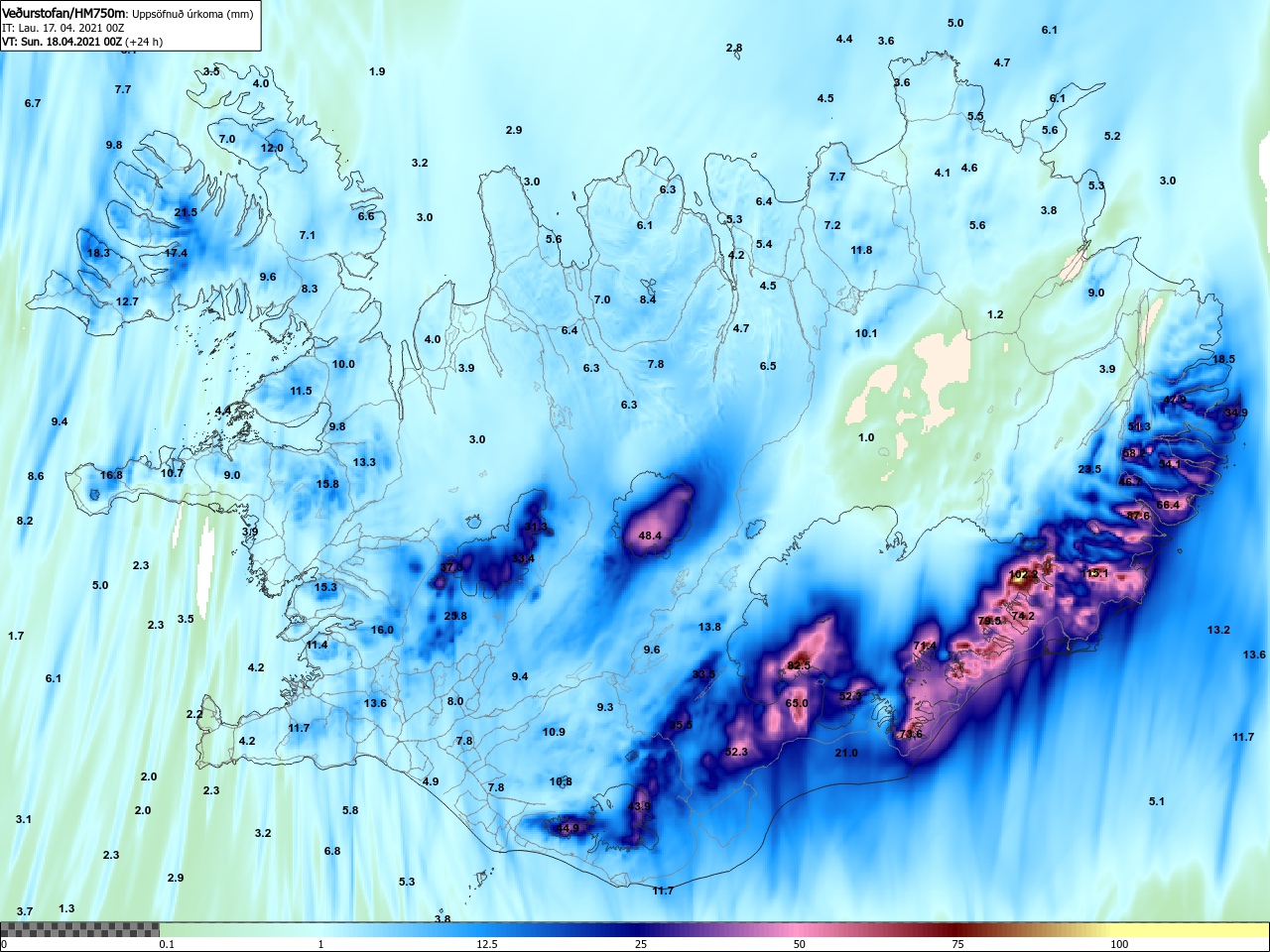Click the precipitation value 9.3
The image size is (1270, 952).
coord(605,707)
